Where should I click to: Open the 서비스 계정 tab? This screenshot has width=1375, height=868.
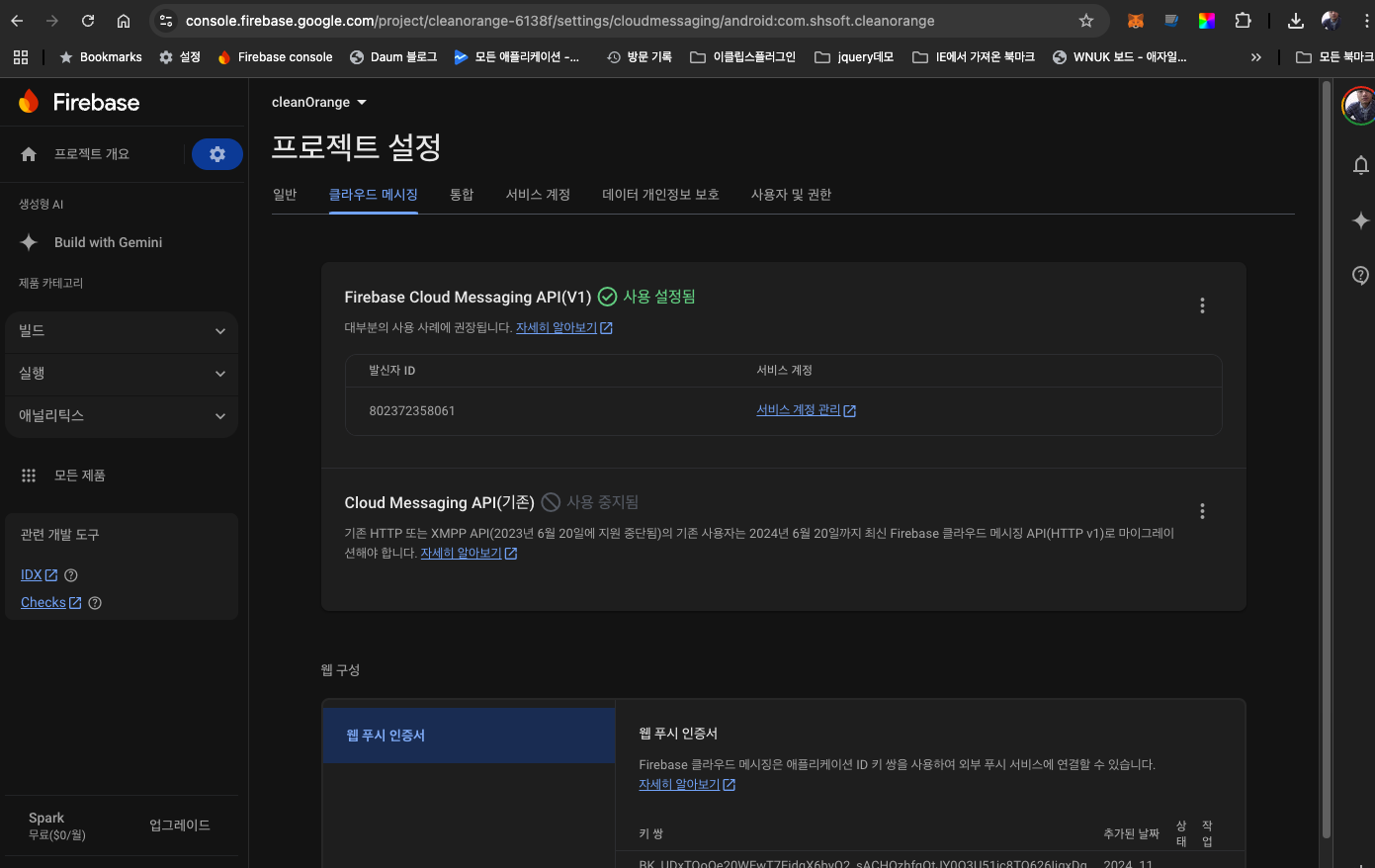point(538,195)
